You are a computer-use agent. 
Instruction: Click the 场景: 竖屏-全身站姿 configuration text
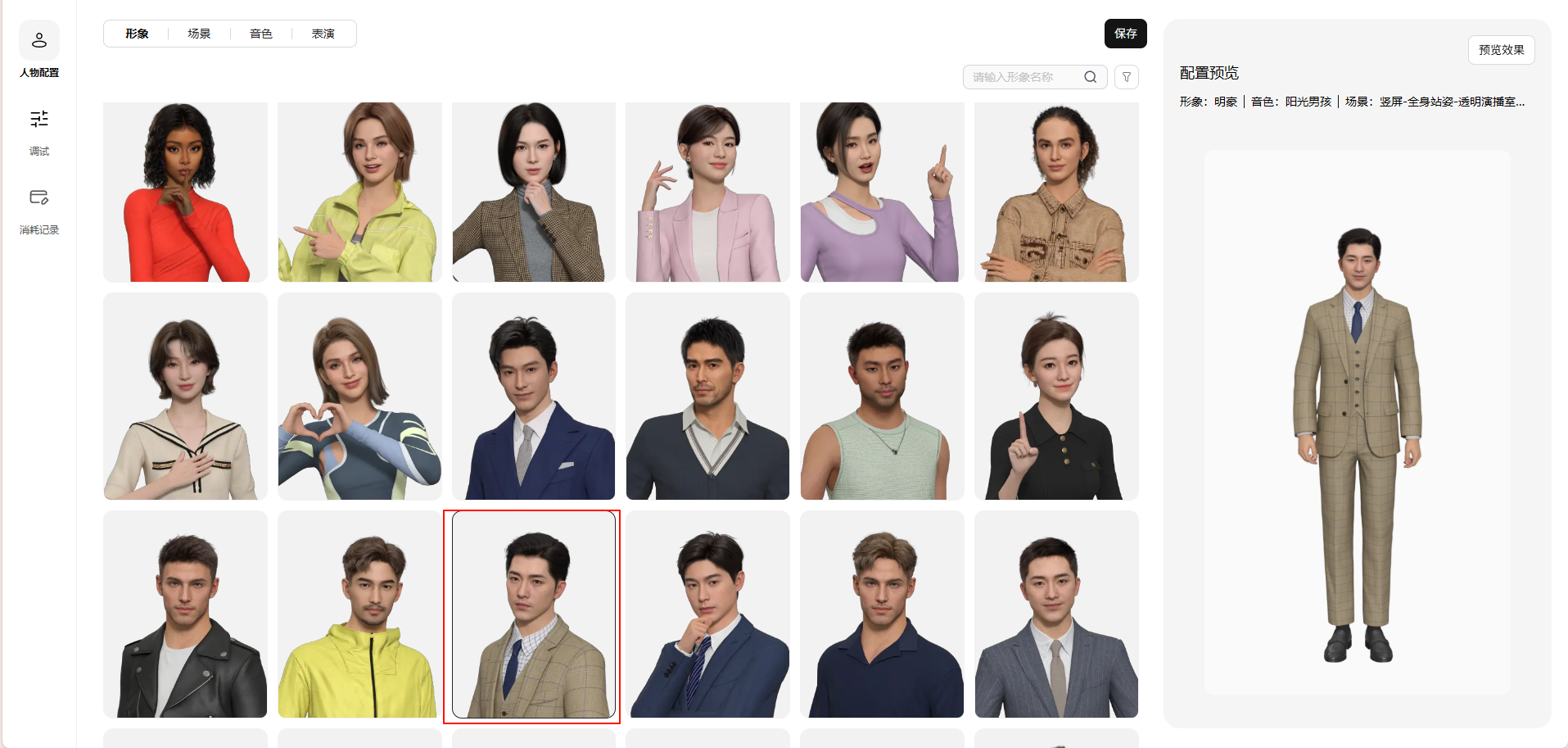[x=1435, y=102]
